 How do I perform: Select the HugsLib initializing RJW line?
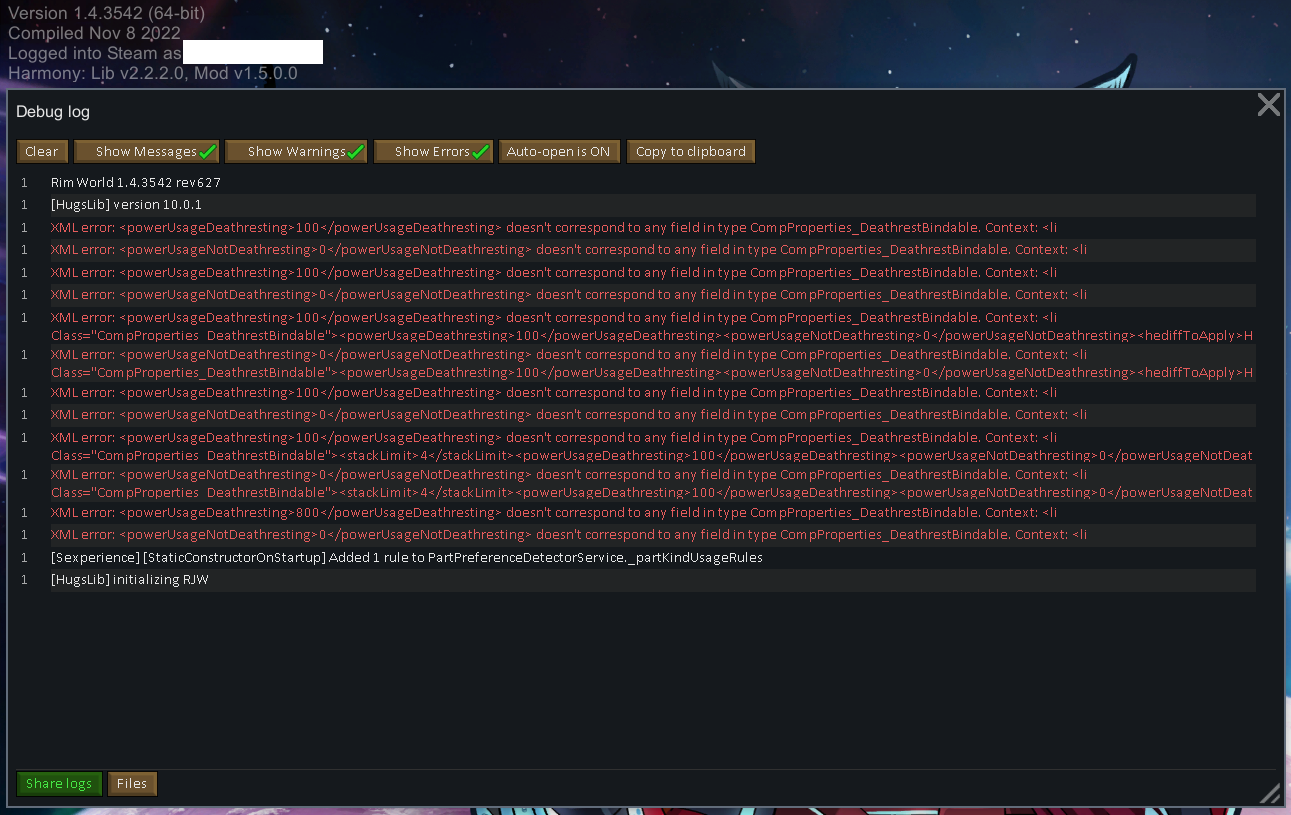tap(653, 580)
